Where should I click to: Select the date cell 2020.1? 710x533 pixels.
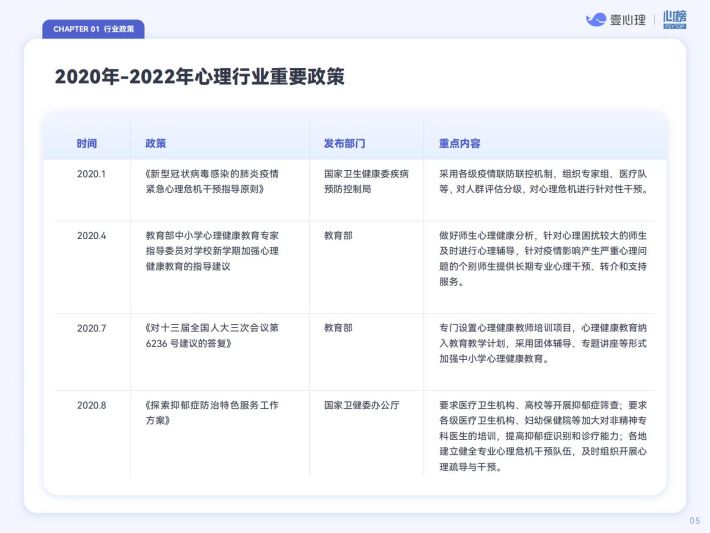(91, 174)
